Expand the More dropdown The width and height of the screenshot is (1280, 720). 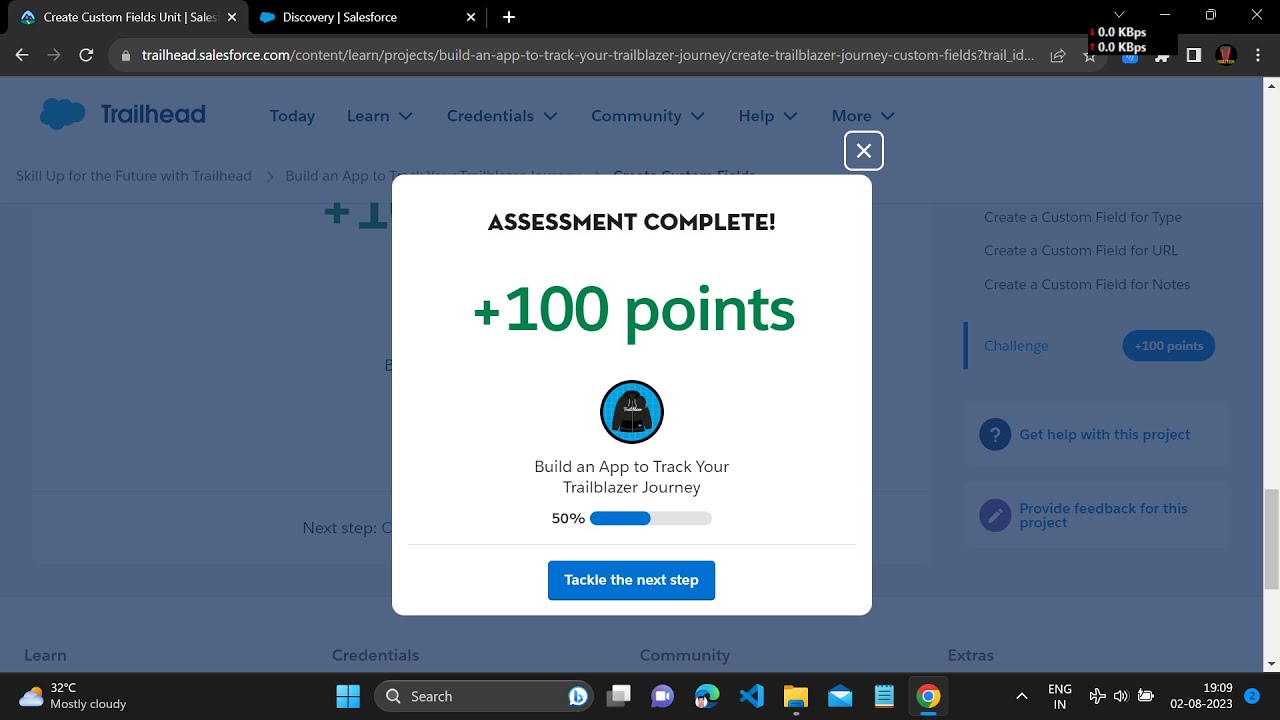(x=863, y=116)
